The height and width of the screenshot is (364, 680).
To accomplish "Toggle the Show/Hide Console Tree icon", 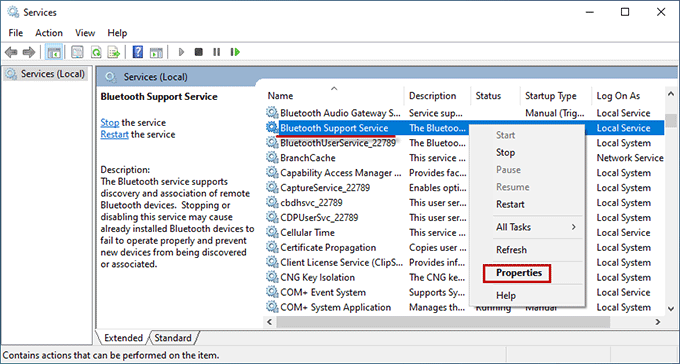I will (54, 52).
